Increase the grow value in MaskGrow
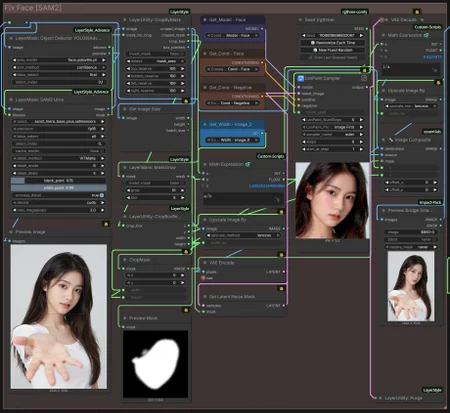Image resolution: width=450 pixels, height=413 pixels. [183, 190]
